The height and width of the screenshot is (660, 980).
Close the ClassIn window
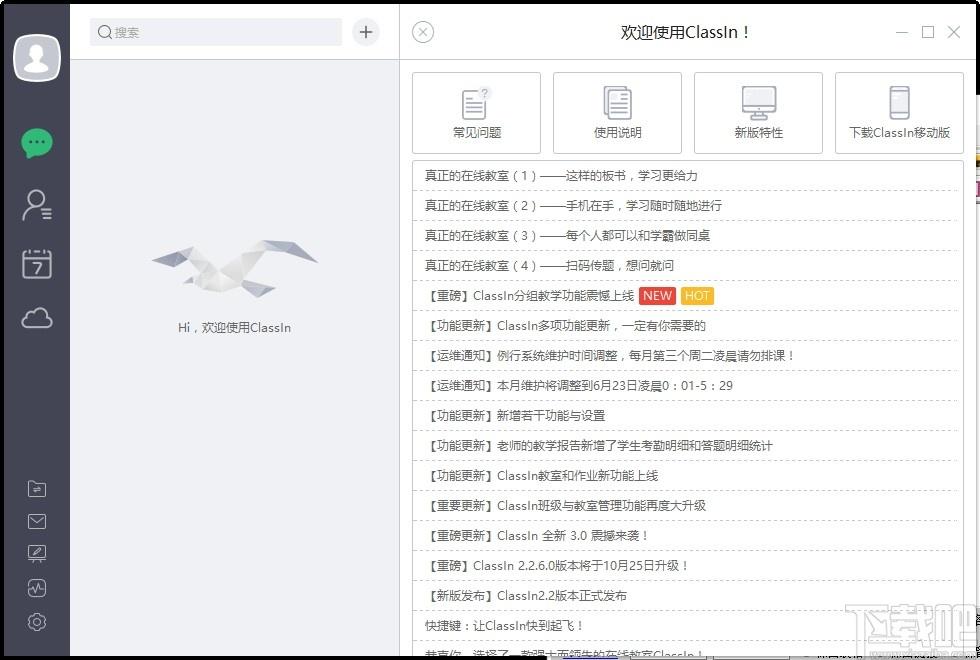coord(954,32)
